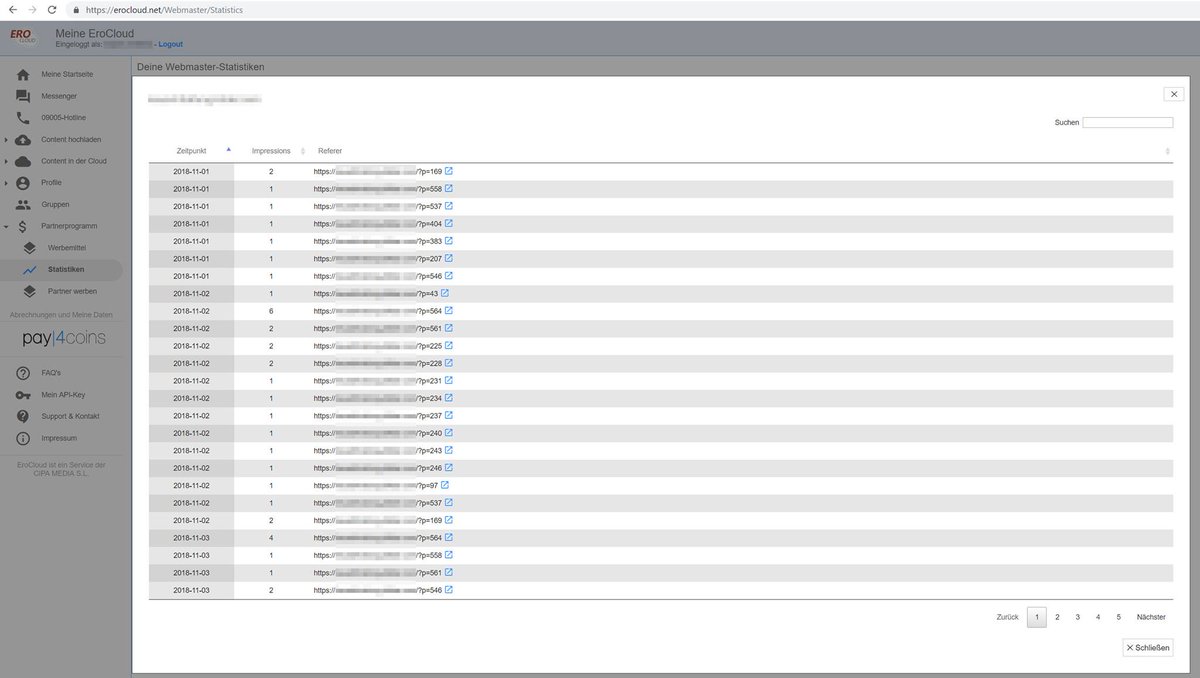Sort table by Zeitpunkt column arrow
The height and width of the screenshot is (678, 1200).
[x=228, y=149]
